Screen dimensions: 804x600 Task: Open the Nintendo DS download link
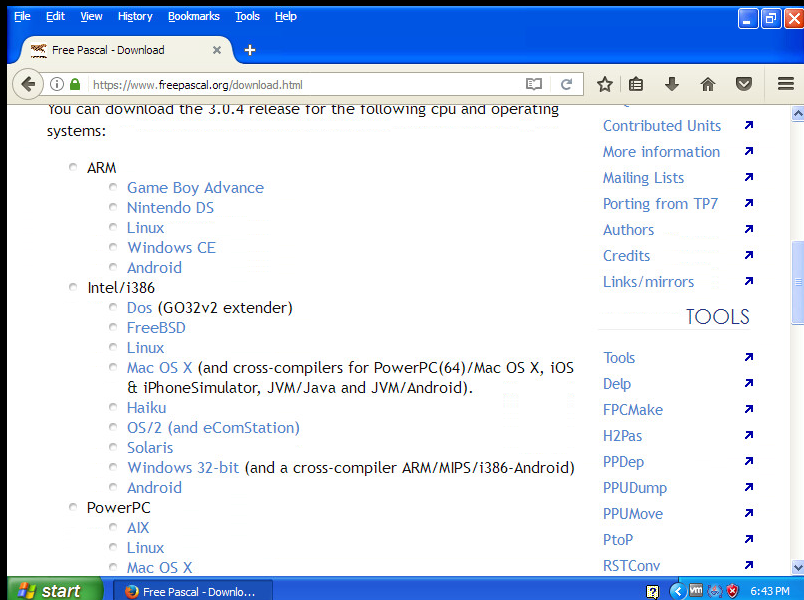tap(170, 208)
